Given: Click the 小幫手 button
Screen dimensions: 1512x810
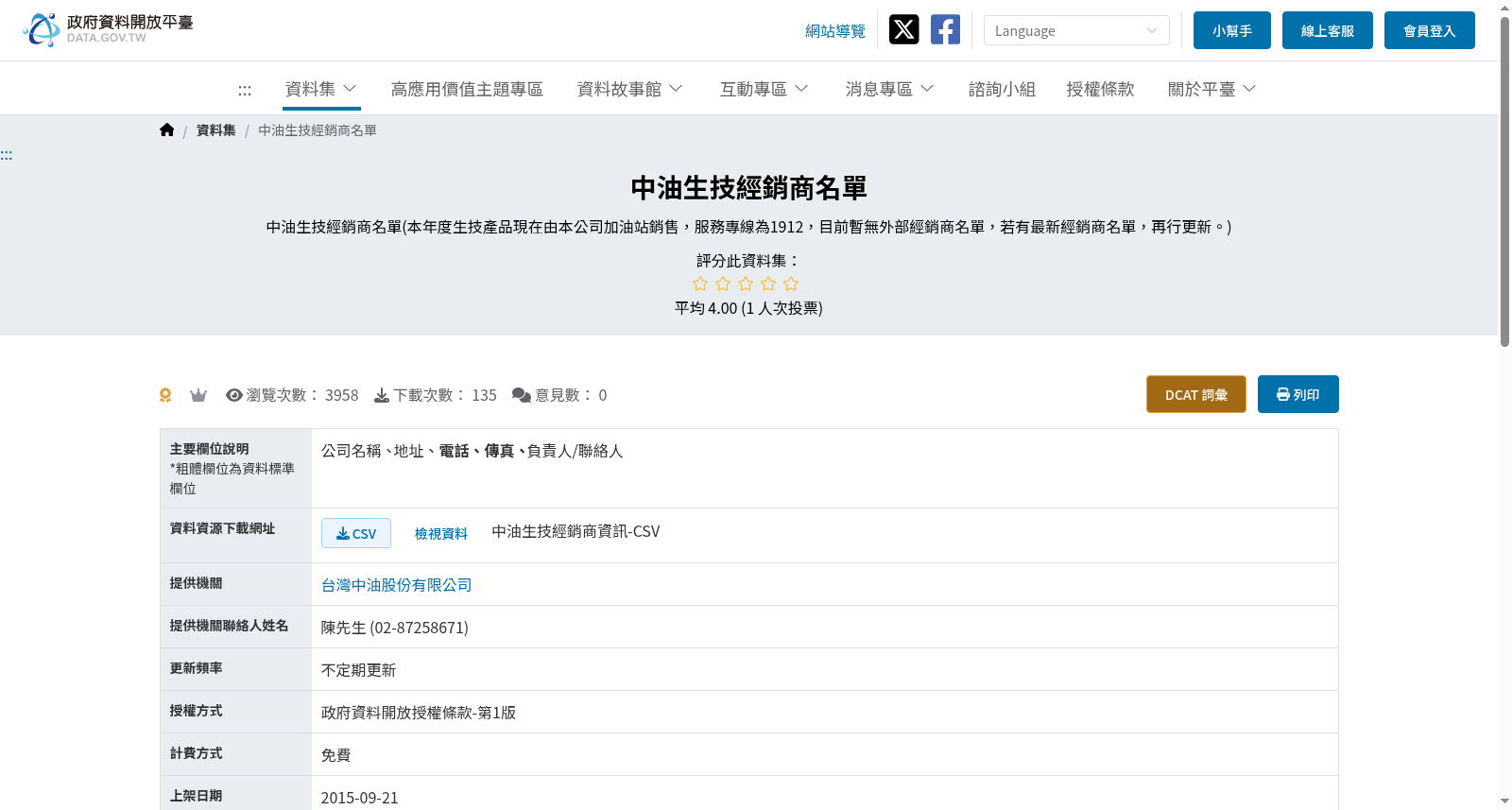Looking at the screenshot, I should coord(1232,30).
